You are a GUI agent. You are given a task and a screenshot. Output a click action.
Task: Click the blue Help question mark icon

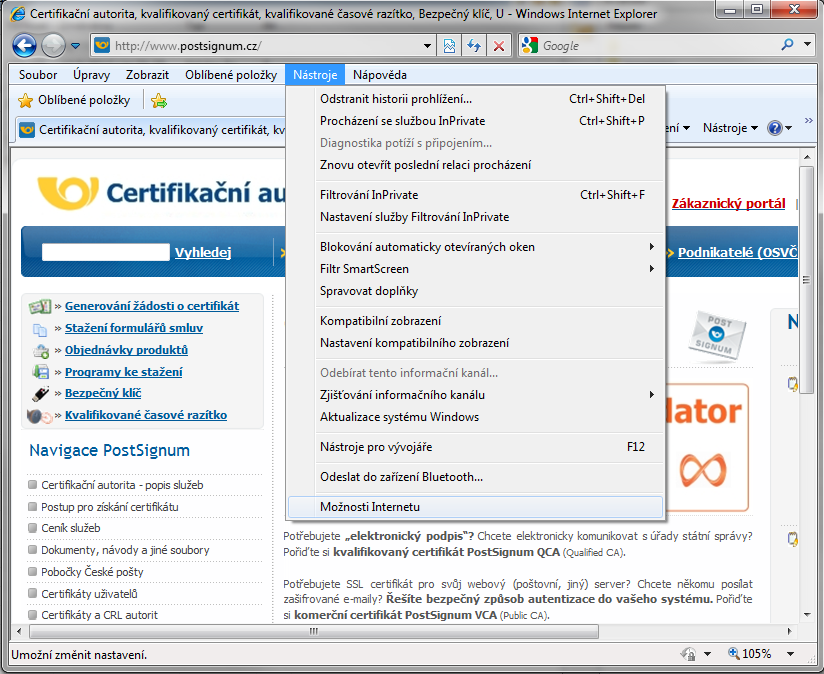point(775,128)
